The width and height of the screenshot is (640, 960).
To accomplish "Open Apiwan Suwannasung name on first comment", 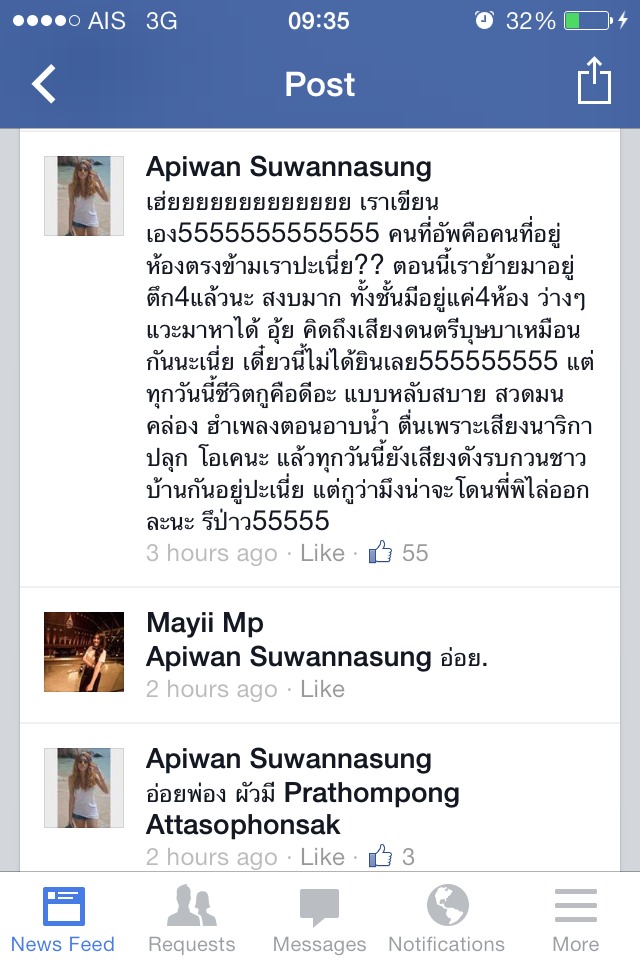I will click(x=288, y=167).
